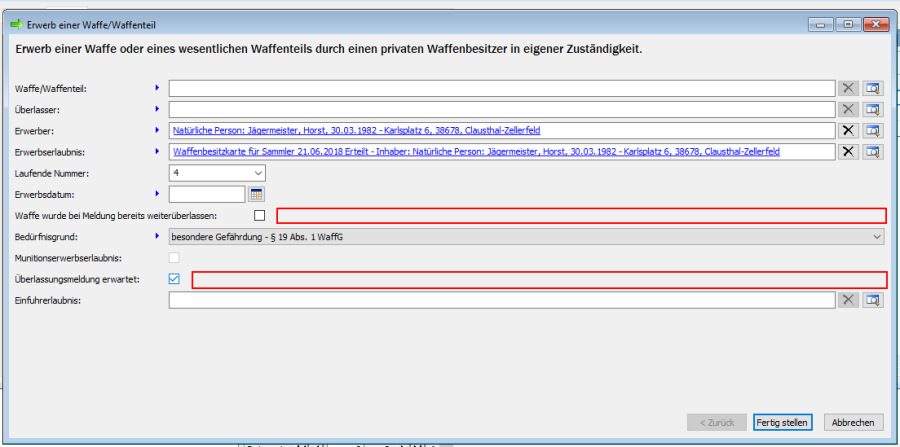The width and height of the screenshot is (900, 447).
Task: Click into the Erwerbsdatum date field
Action: [207, 194]
